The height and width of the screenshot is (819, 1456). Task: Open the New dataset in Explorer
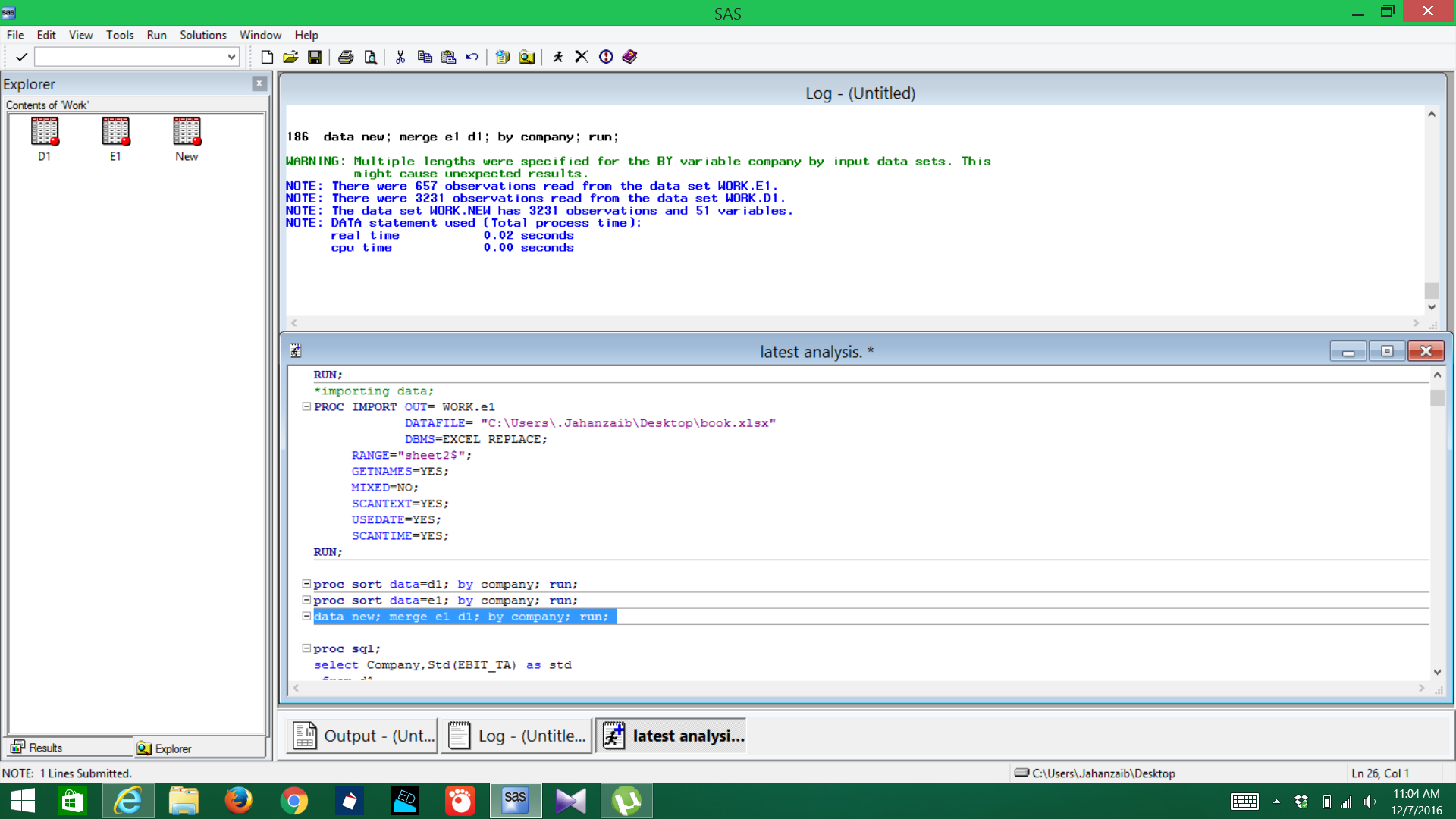pyautogui.click(x=187, y=139)
